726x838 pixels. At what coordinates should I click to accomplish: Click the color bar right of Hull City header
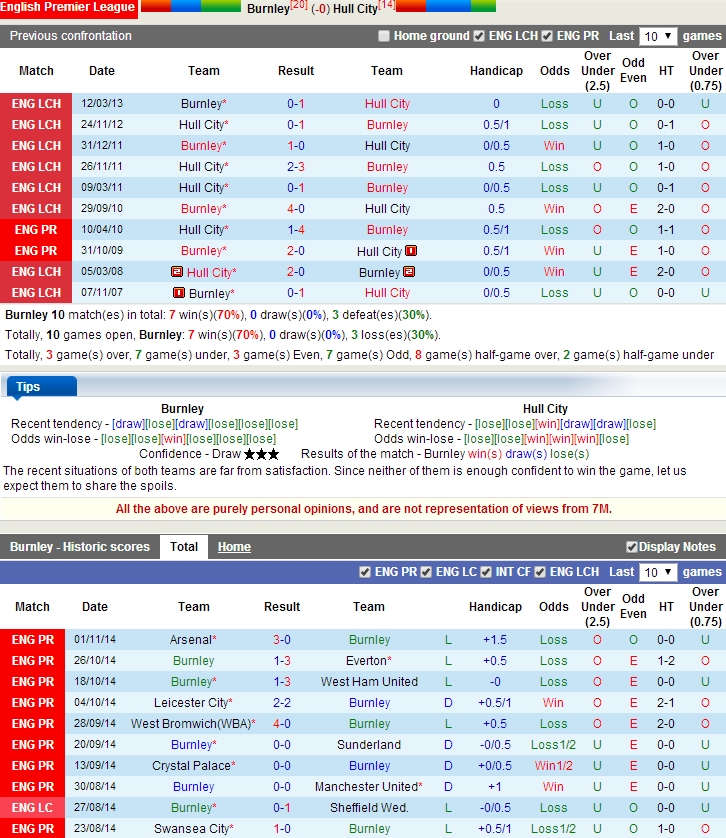tap(446, 6)
